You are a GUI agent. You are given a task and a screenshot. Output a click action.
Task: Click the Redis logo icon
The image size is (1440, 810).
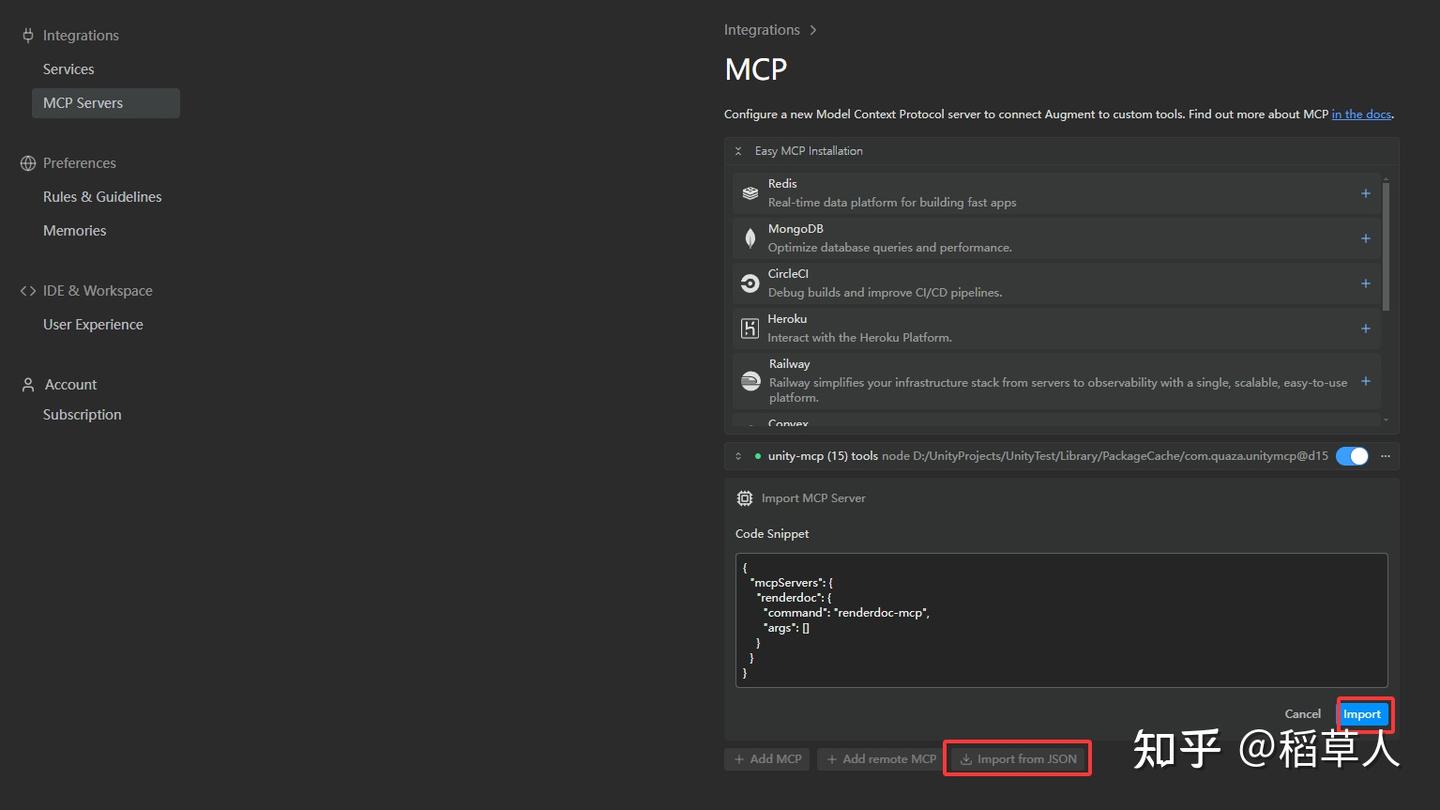click(x=750, y=193)
